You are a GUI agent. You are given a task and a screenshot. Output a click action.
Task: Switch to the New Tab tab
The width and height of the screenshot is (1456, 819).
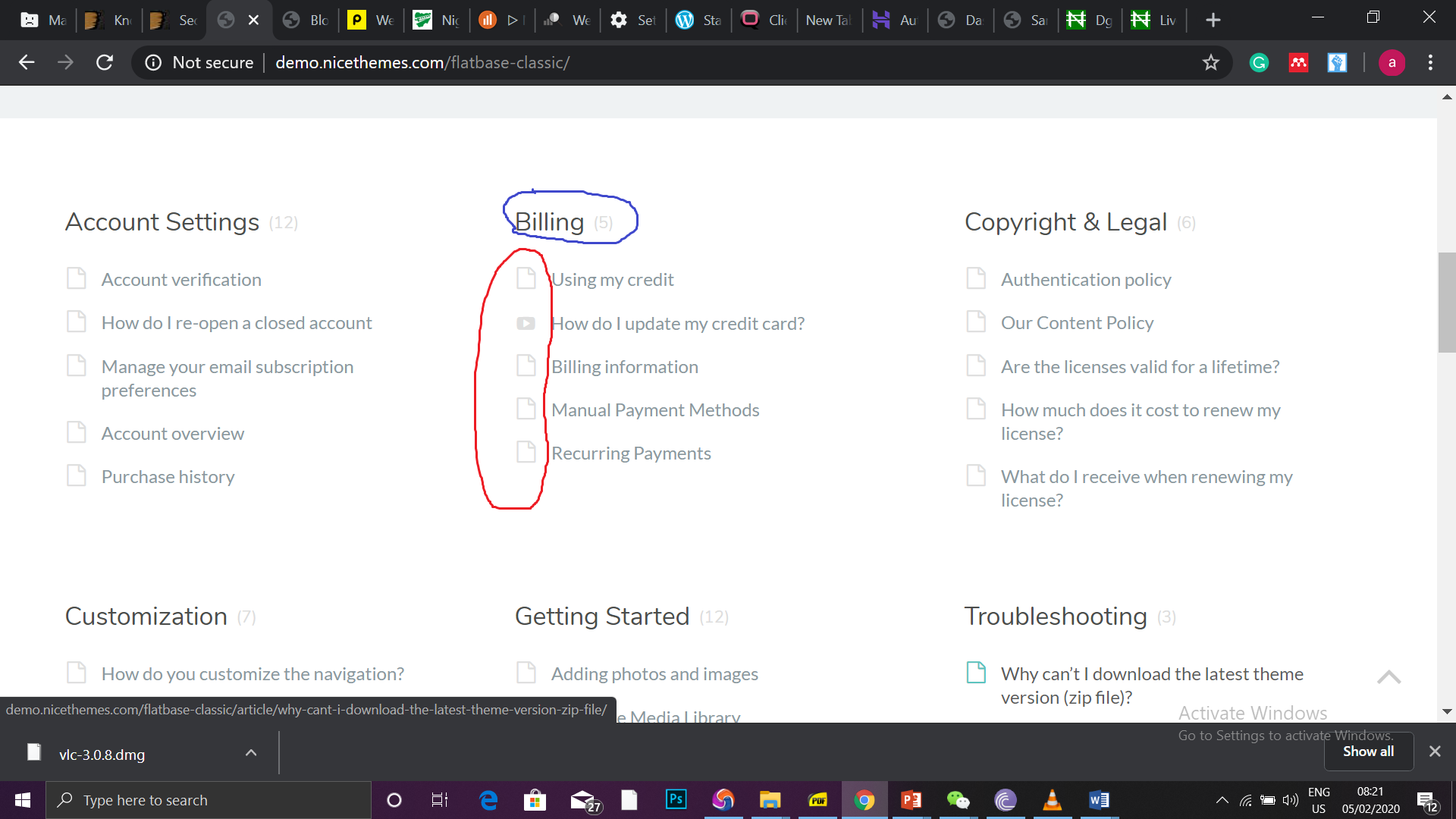pyautogui.click(x=828, y=20)
